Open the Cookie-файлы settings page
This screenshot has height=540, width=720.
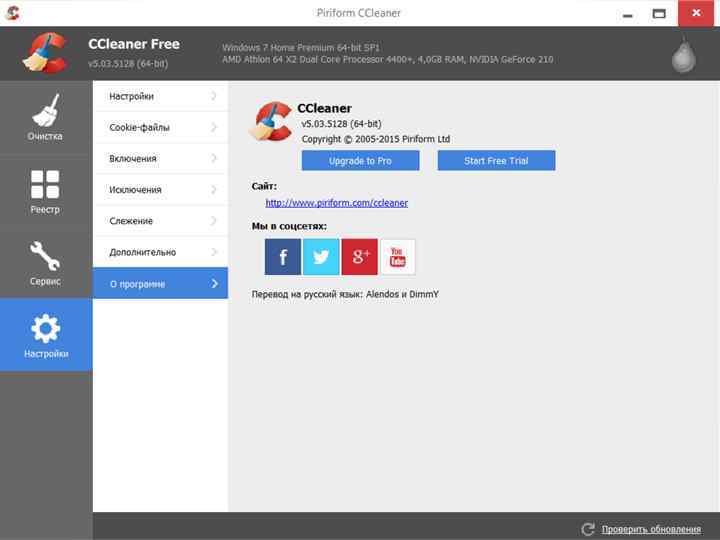point(160,127)
